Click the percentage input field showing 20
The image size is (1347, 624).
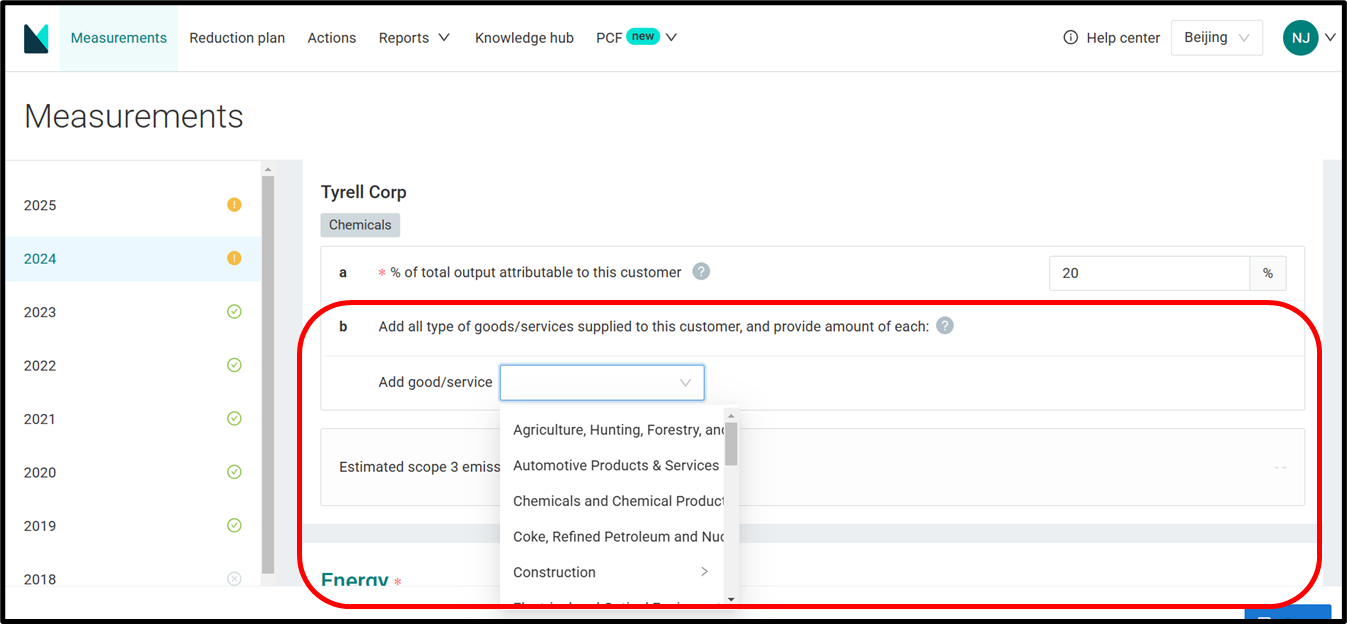[1149, 273]
